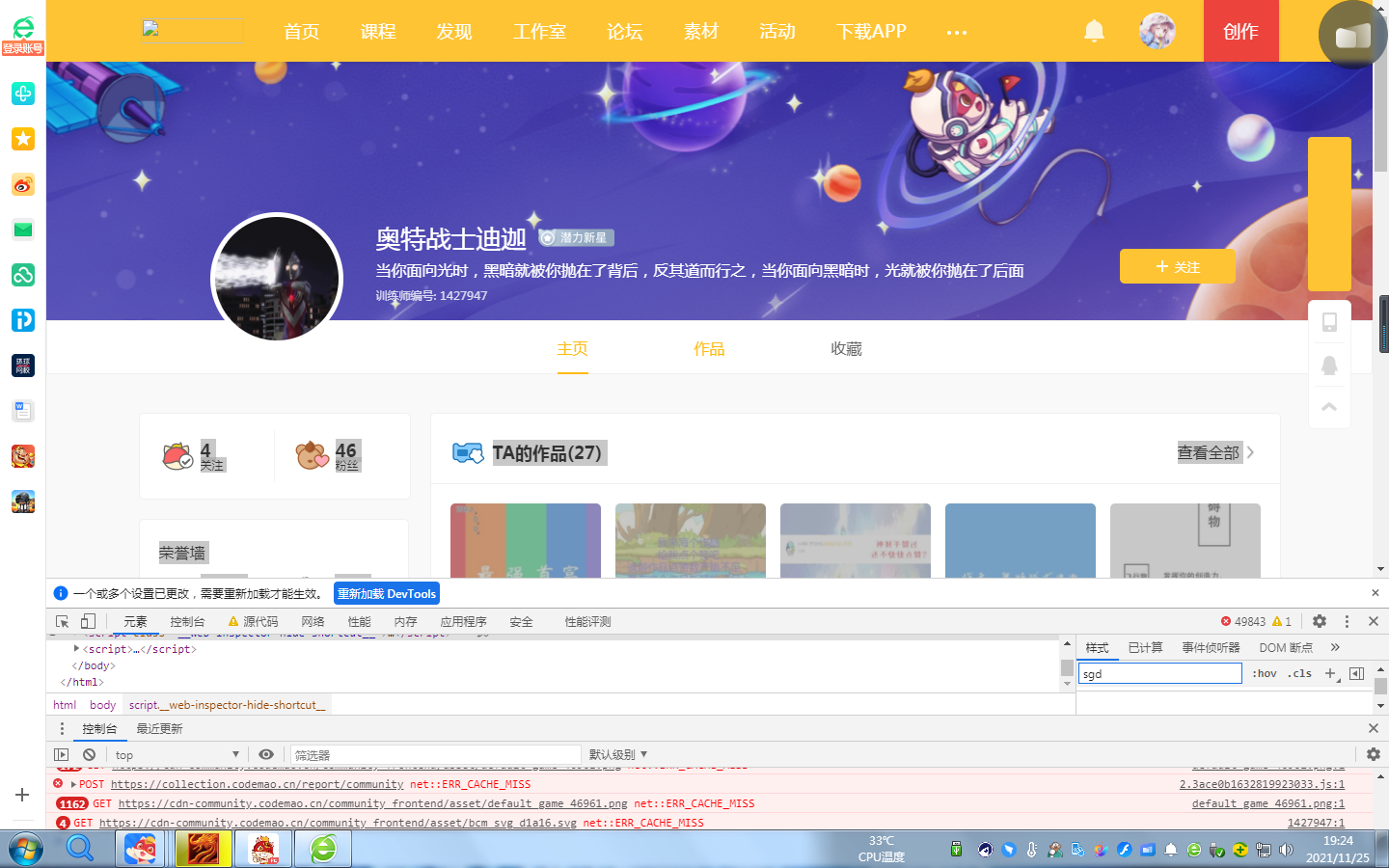Click the styles filter input containing sgd

[x=1159, y=673]
